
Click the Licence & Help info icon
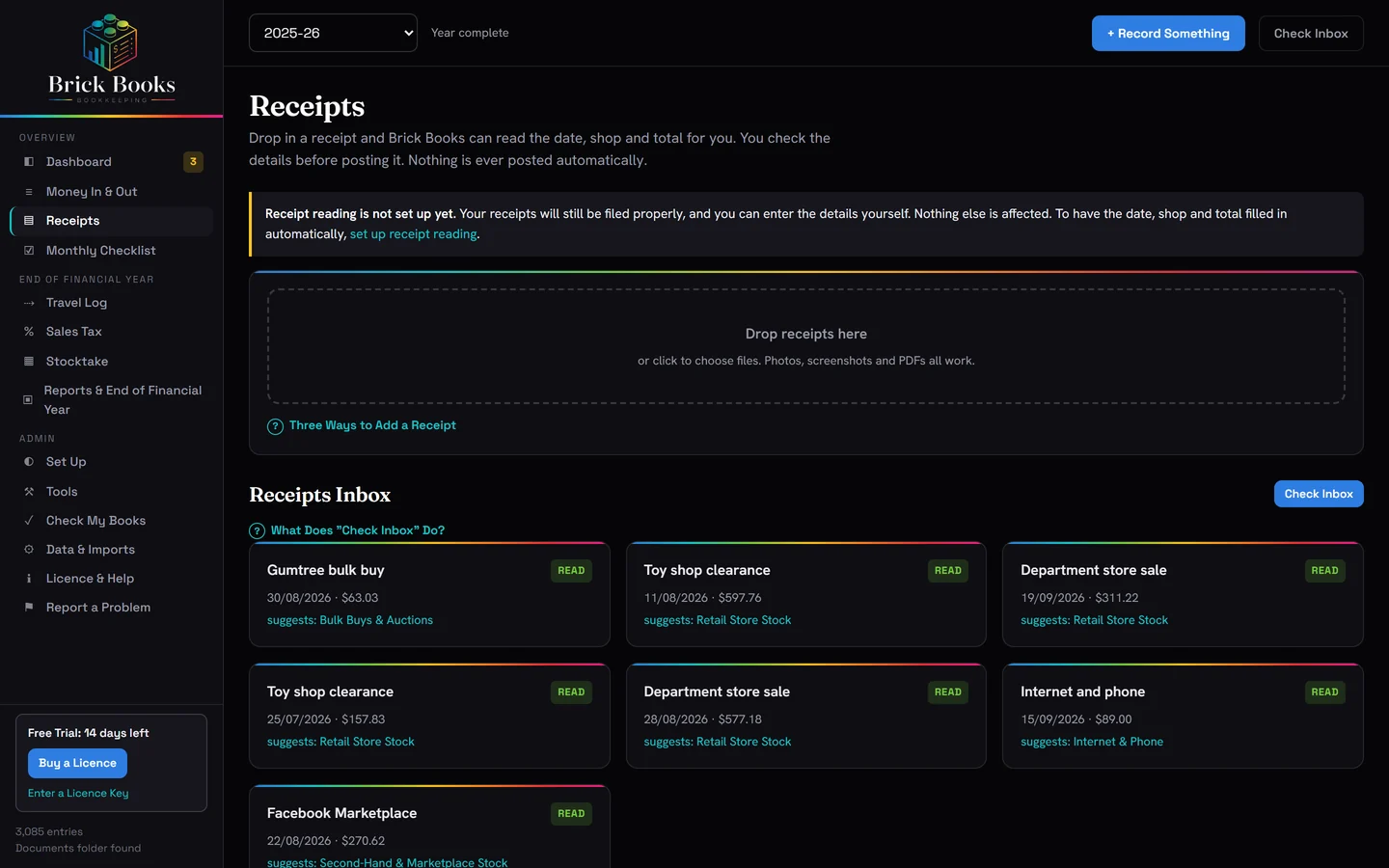pos(29,579)
